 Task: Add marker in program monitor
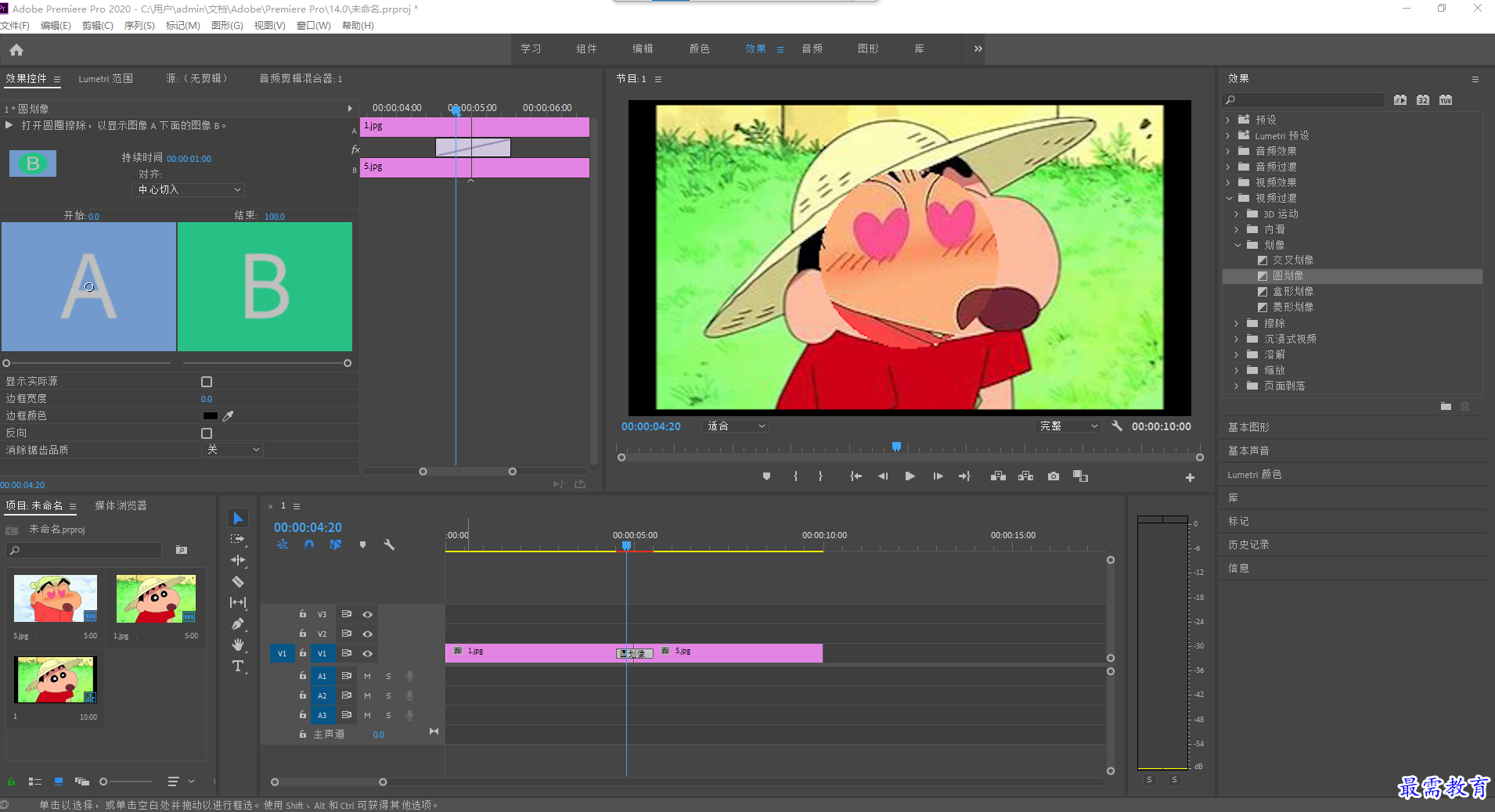coord(766,476)
